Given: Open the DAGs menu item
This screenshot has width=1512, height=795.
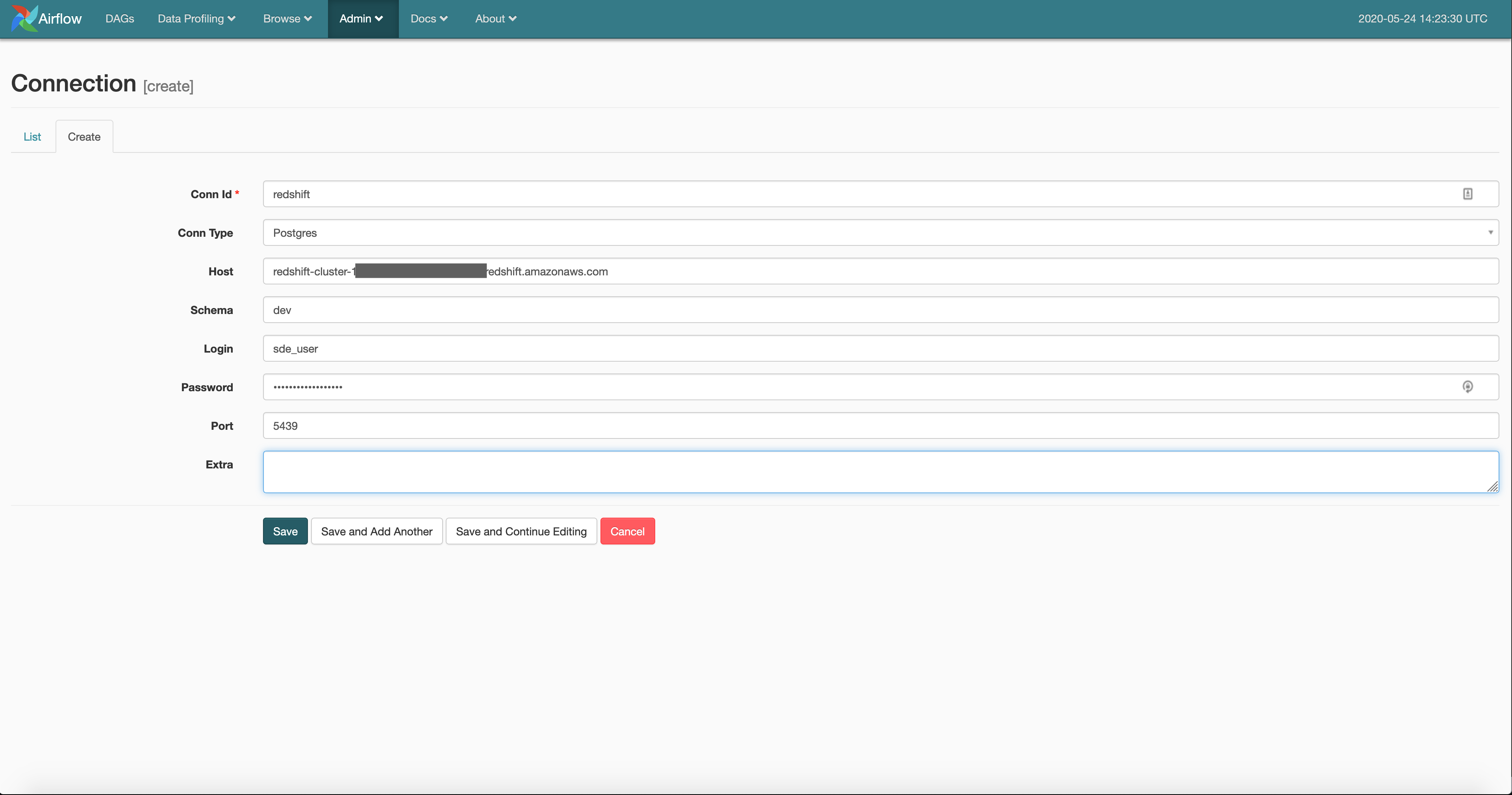Looking at the screenshot, I should click(119, 18).
